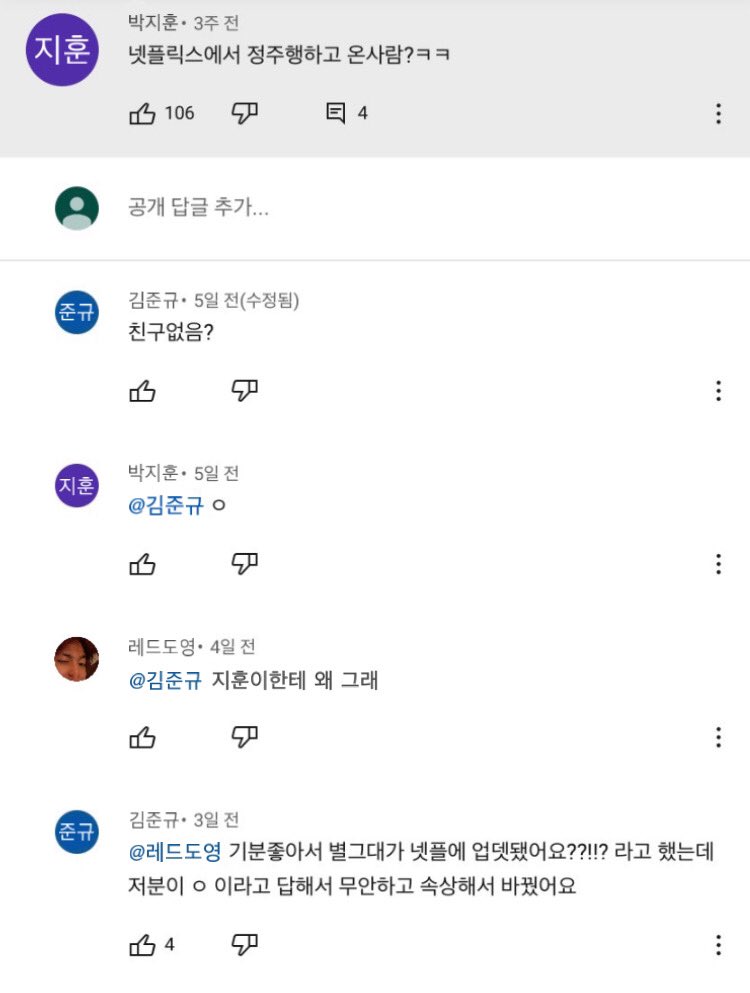Dislike 레드도영's reply
The width and height of the screenshot is (750, 993).
click(x=245, y=738)
